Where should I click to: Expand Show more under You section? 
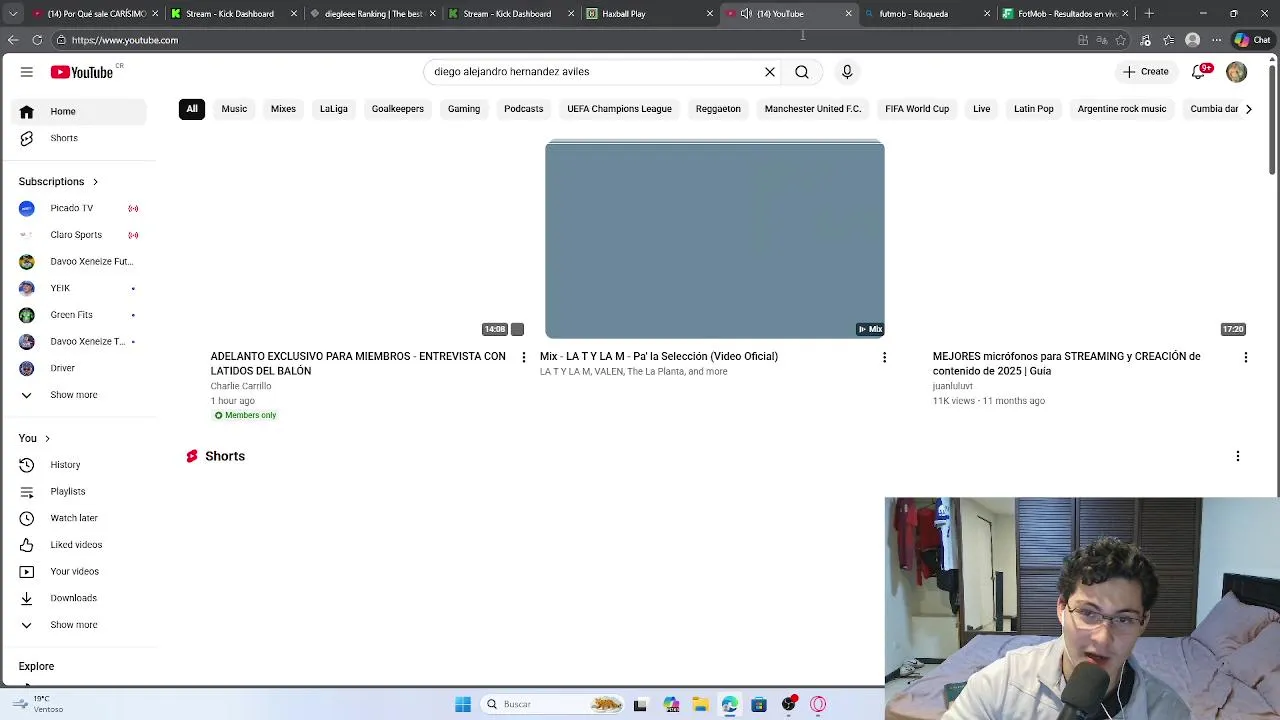pyautogui.click(x=75, y=625)
